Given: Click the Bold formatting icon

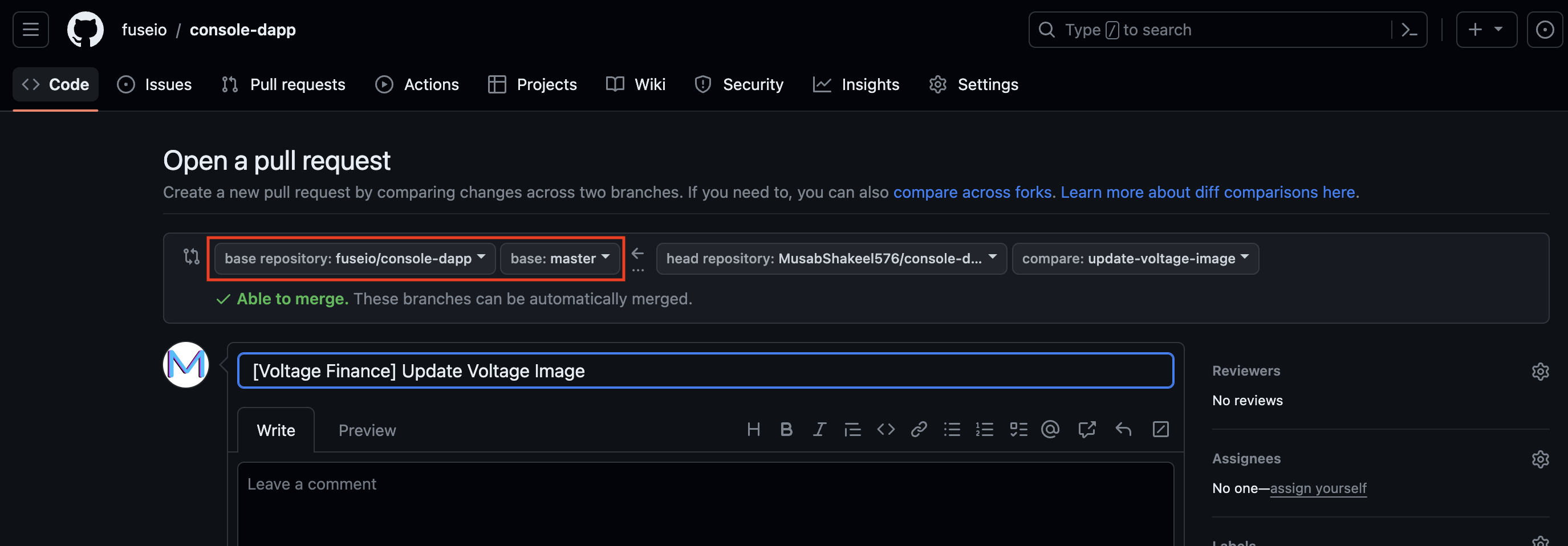Looking at the screenshot, I should (x=786, y=430).
